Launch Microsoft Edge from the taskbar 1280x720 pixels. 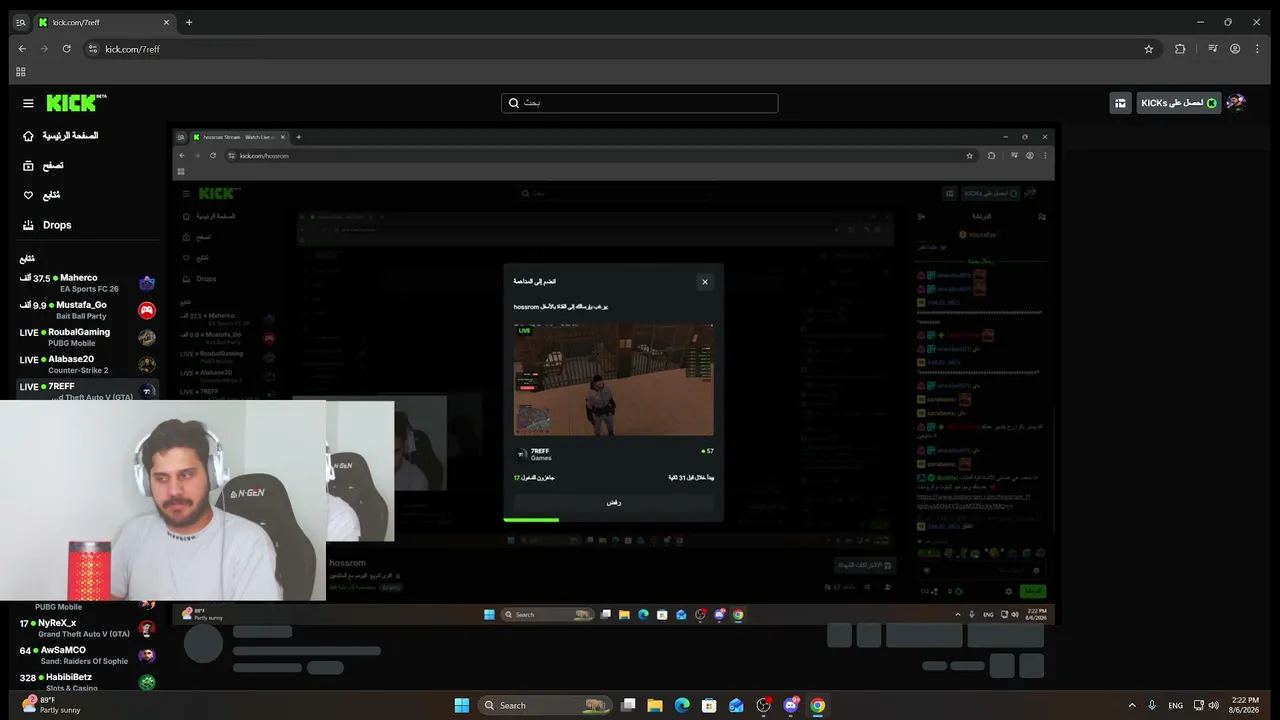[682, 705]
